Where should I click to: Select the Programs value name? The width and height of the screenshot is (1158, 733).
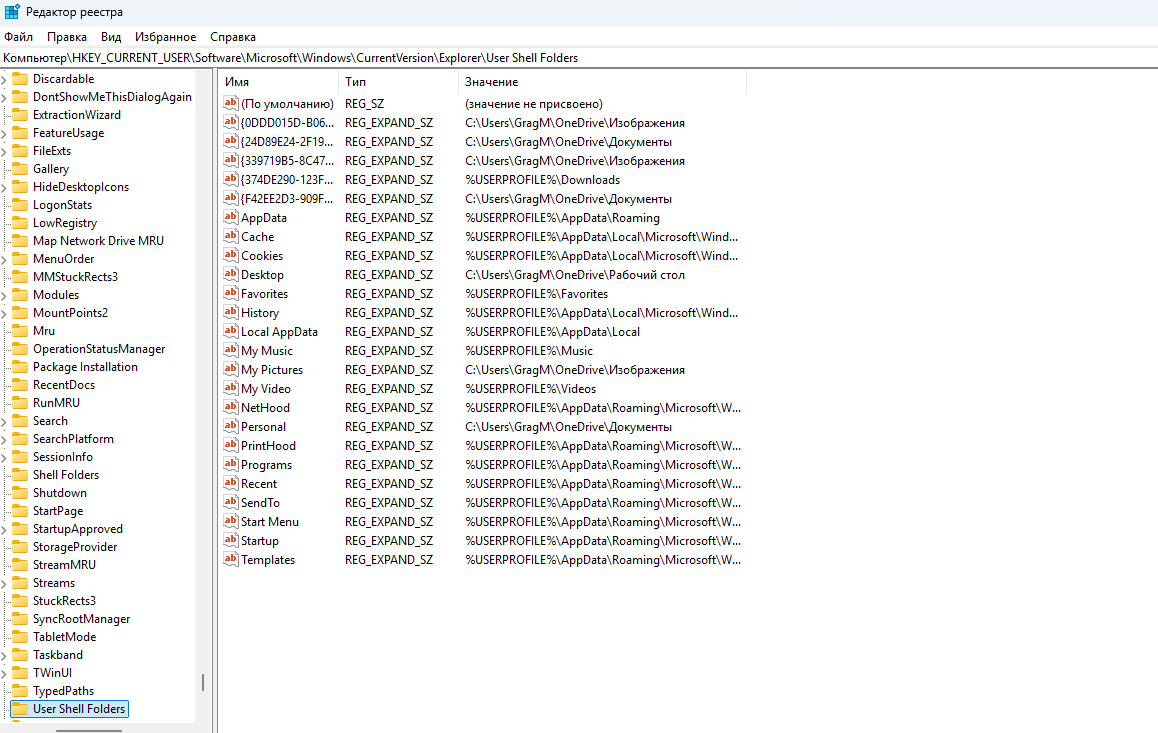click(x=266, y=465)
